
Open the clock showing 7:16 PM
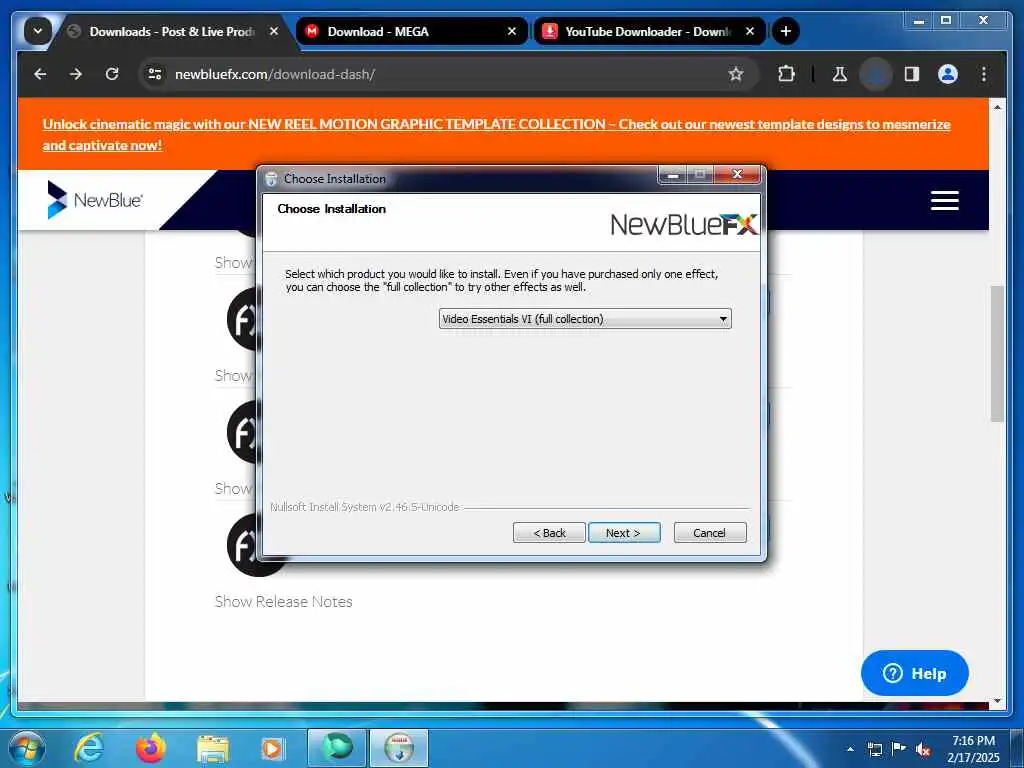(x=974, y=749)
